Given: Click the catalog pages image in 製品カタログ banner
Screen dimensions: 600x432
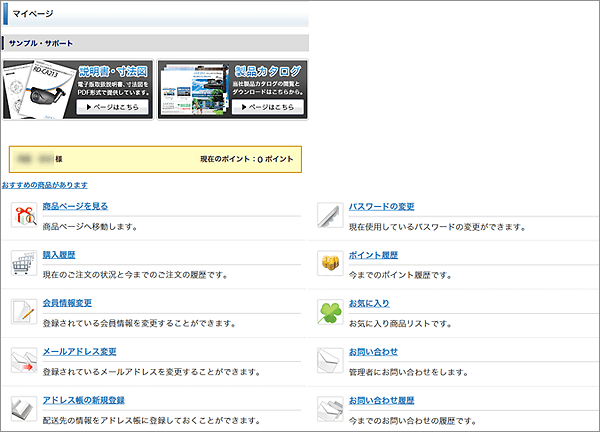Looking at the screenshot, I should [x=194, y=90].
